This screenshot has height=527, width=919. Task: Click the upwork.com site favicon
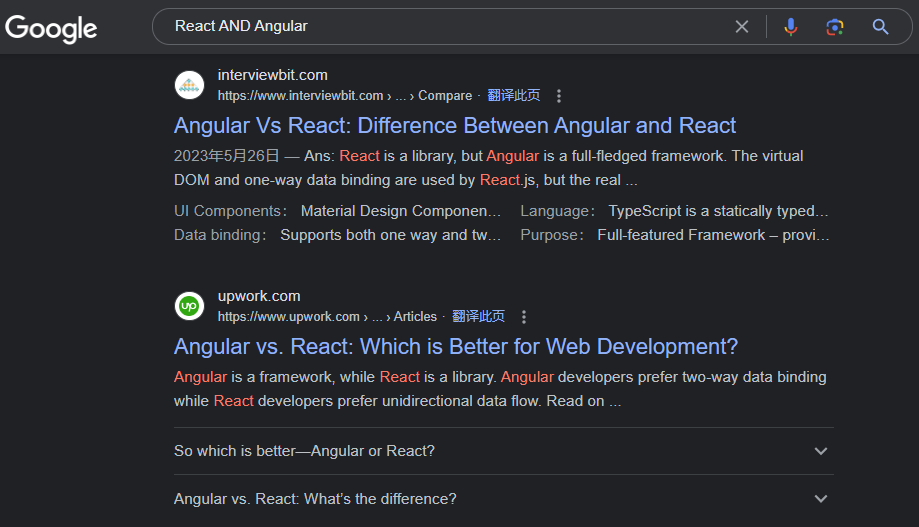click(189, 306)
